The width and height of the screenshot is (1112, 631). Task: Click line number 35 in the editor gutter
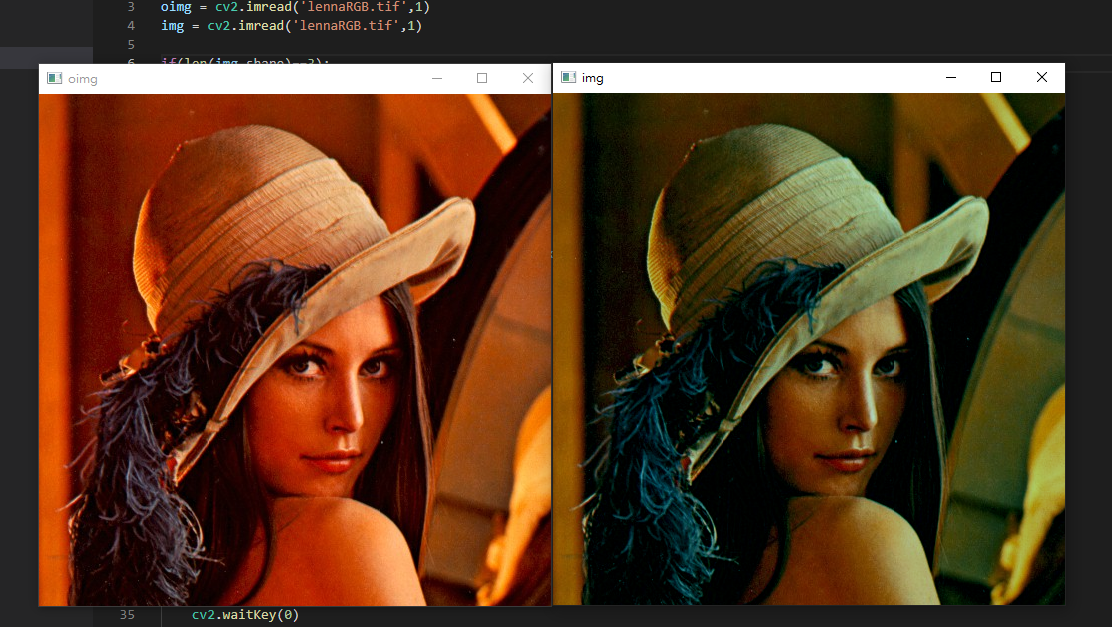pos(127,615)
